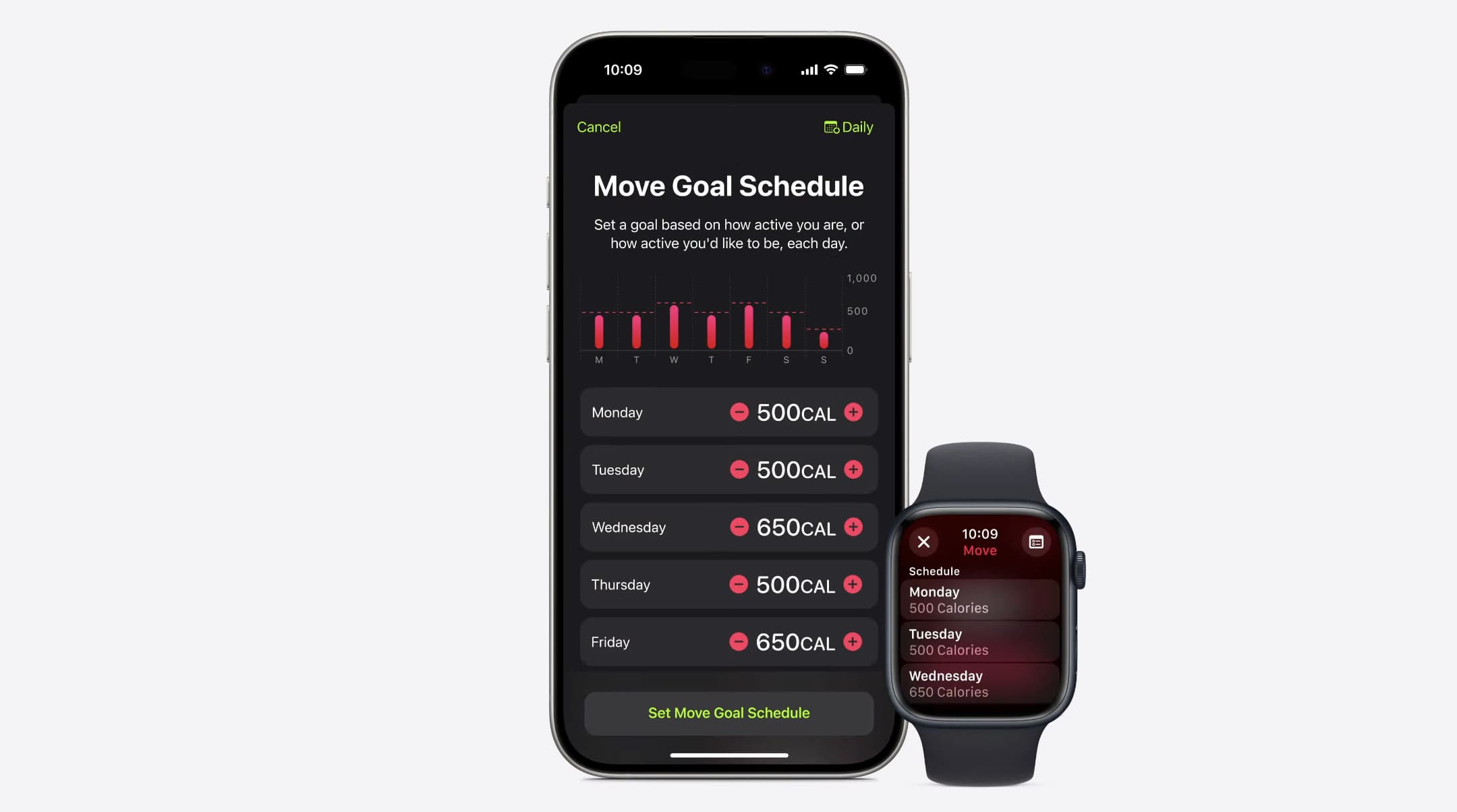The image size is (1457, 812).
Task: Click Cancel to dismiss the schedule
Action: tap(599, 127)
